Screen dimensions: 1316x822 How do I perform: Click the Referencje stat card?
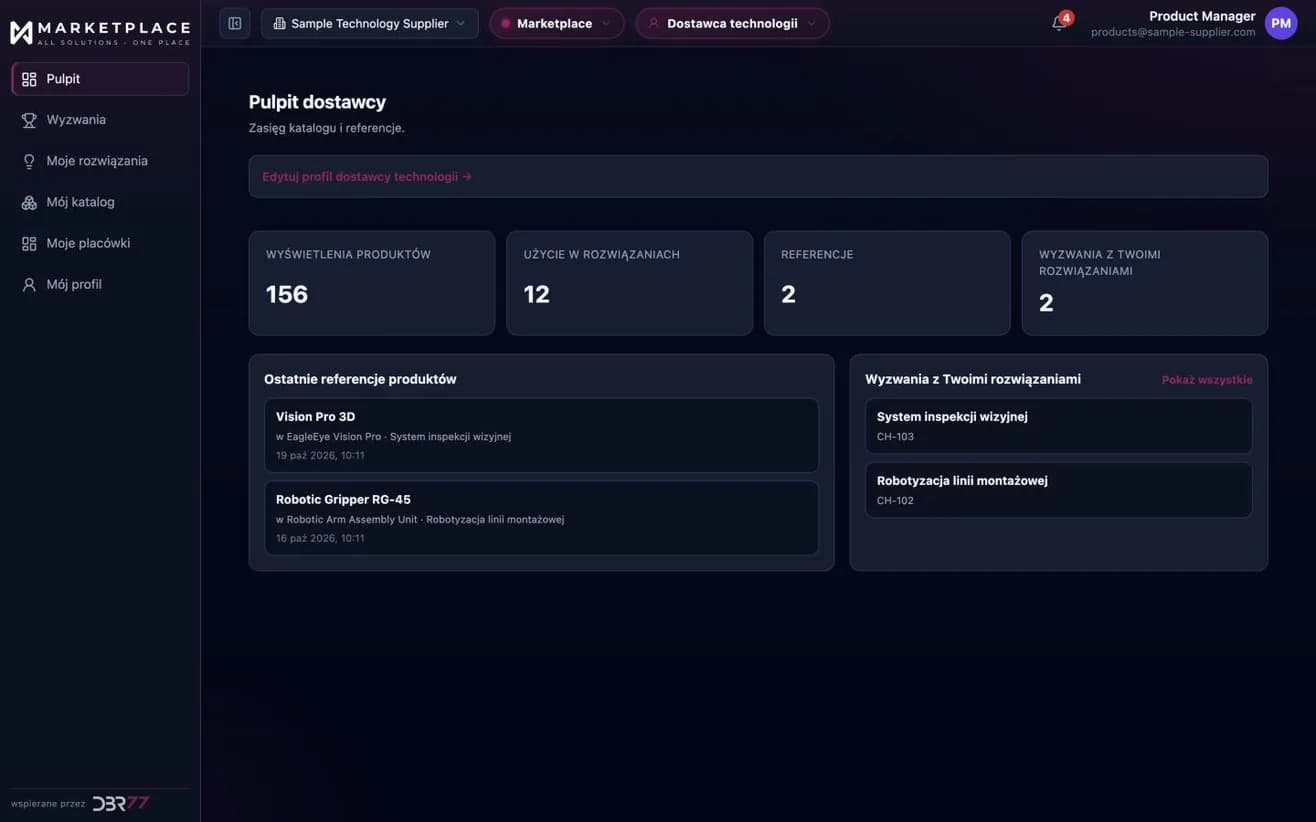coord(887,283)
